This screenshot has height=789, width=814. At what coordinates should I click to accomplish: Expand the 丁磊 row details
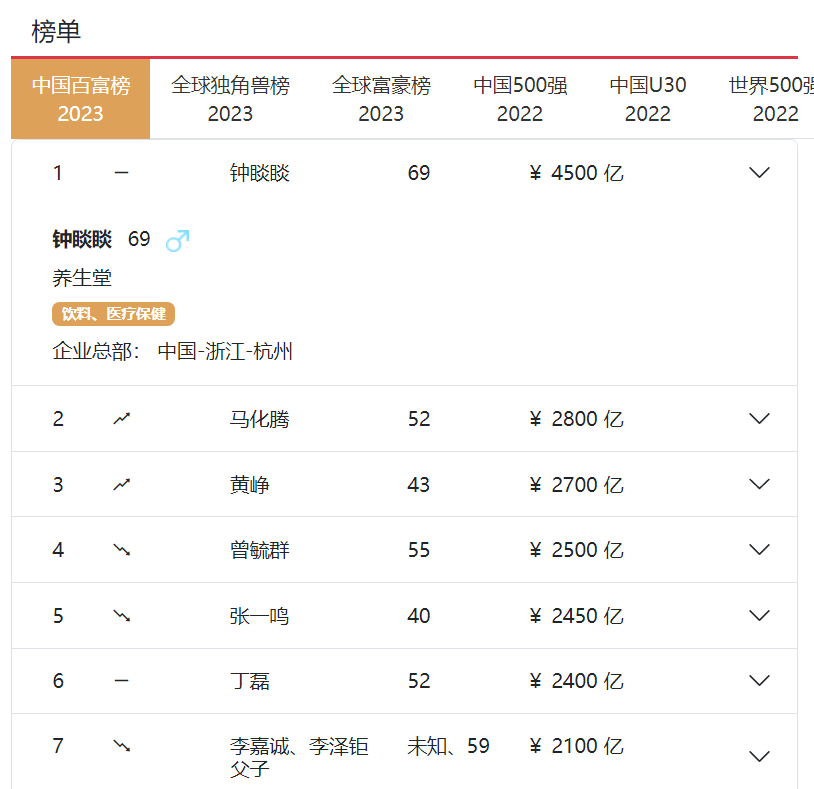[759, 681]
